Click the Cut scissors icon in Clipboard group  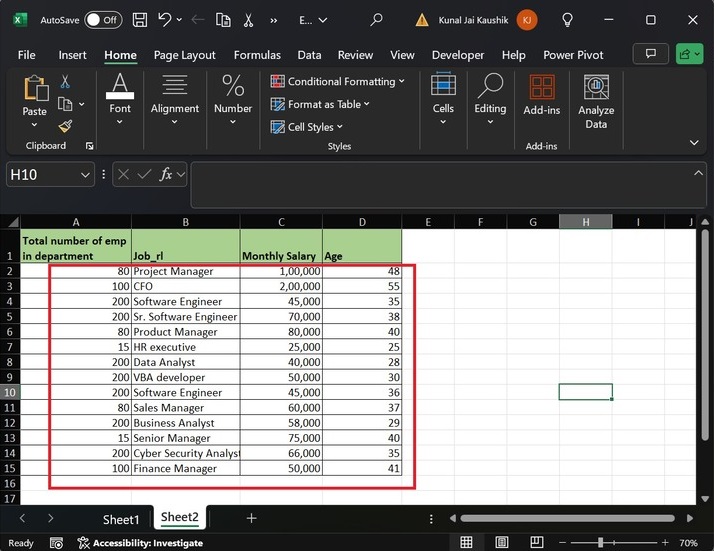(65, 82)
